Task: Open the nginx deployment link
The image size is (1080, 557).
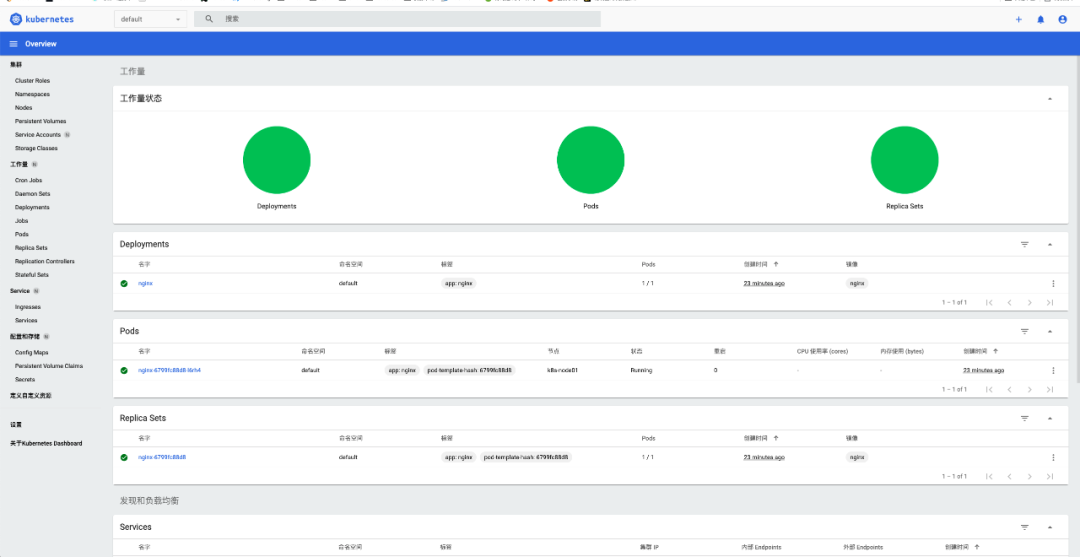Action: coord(145,284)
